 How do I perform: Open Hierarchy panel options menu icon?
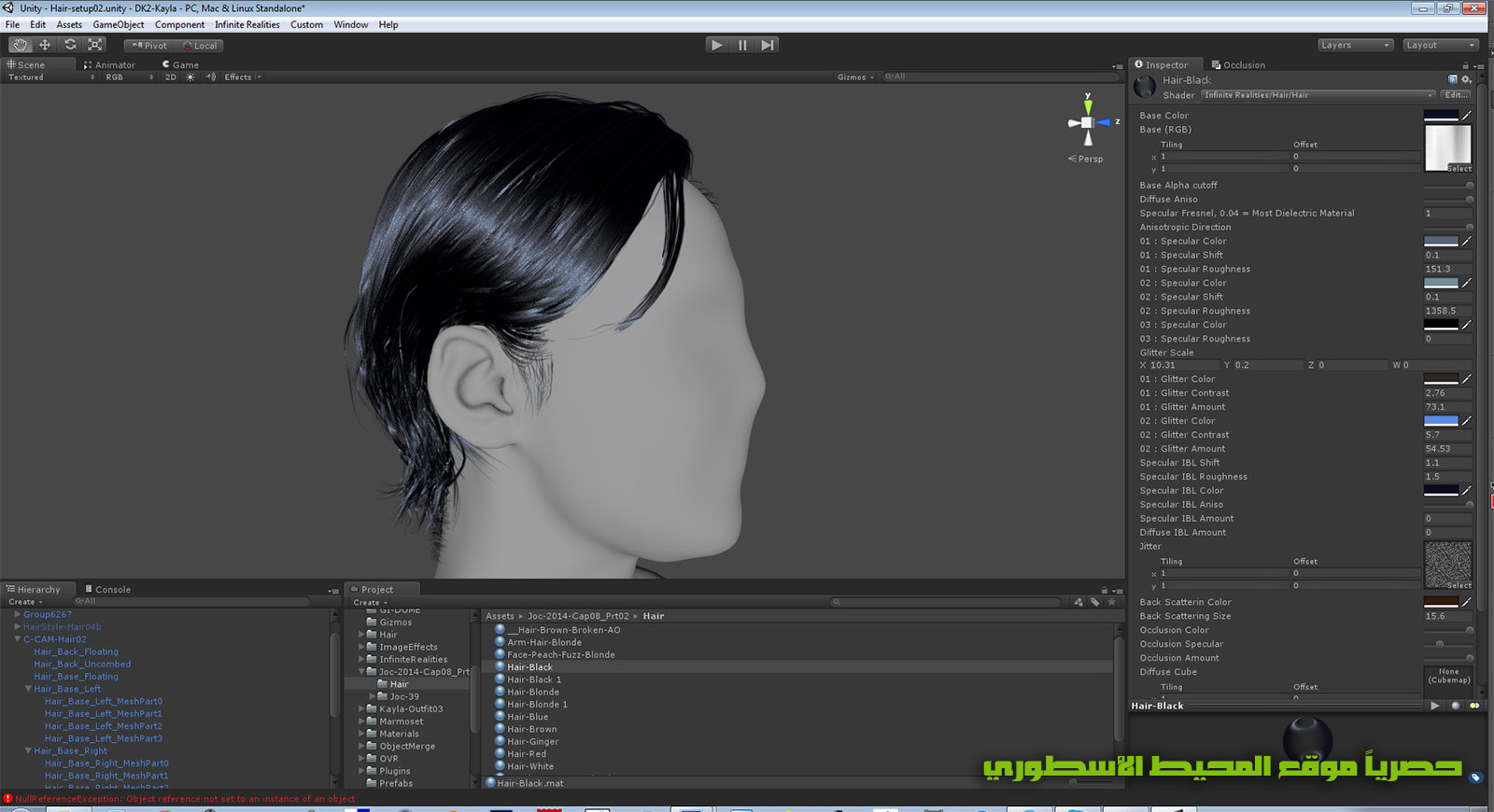point(333,591)
